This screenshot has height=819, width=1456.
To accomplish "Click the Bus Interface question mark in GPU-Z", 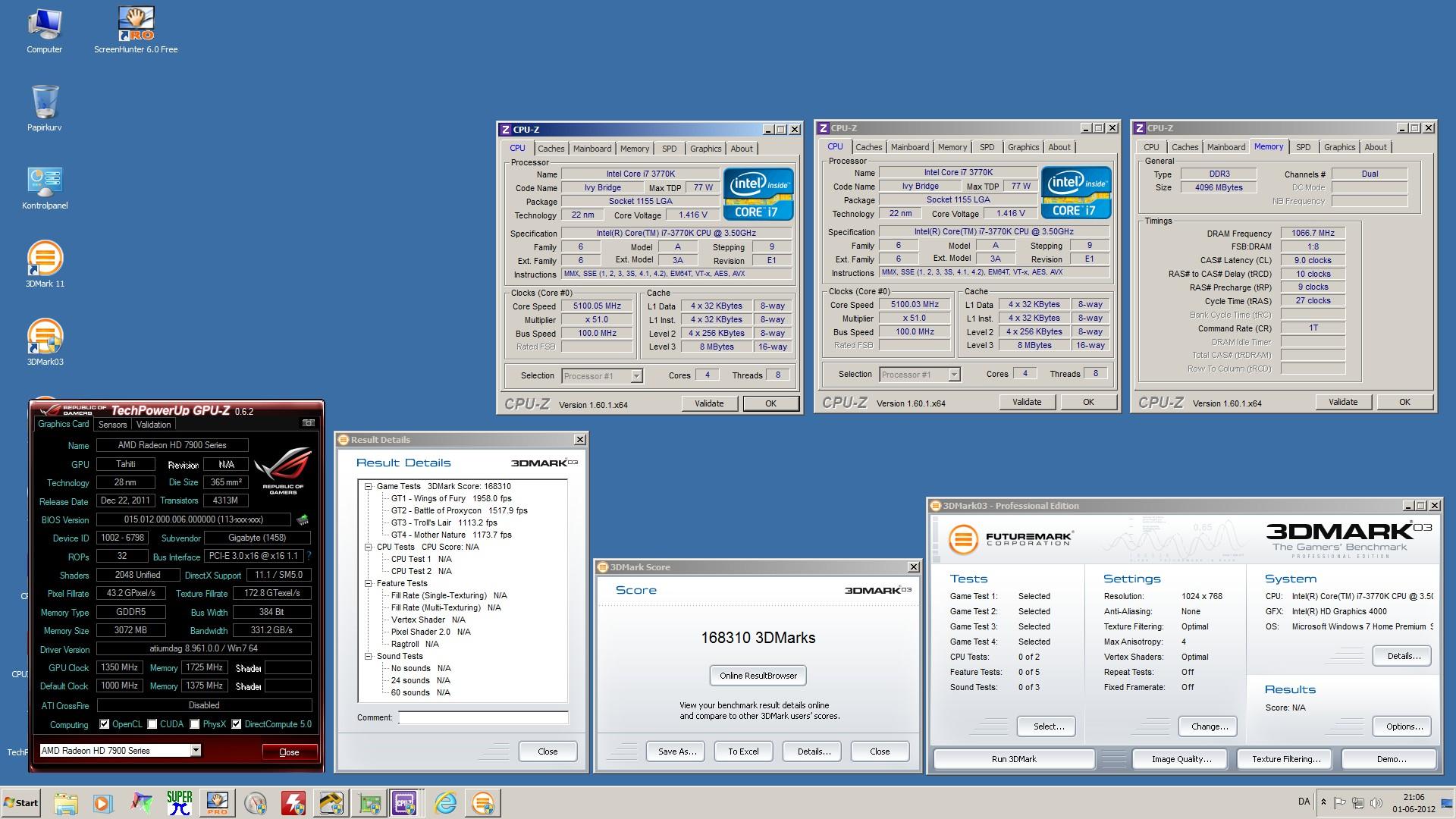I will 309,557.
